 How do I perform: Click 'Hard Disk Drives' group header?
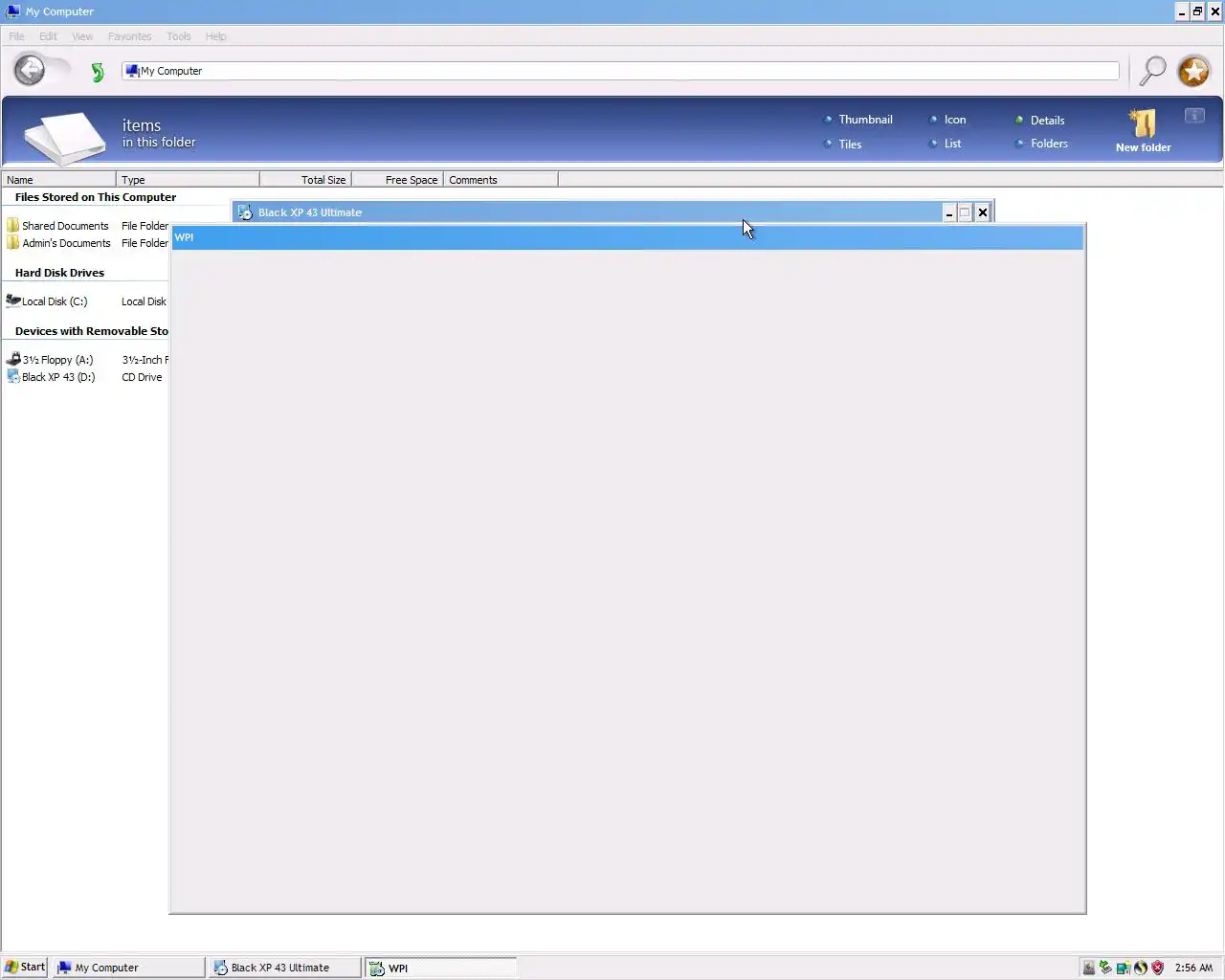(x=59, y=273)
